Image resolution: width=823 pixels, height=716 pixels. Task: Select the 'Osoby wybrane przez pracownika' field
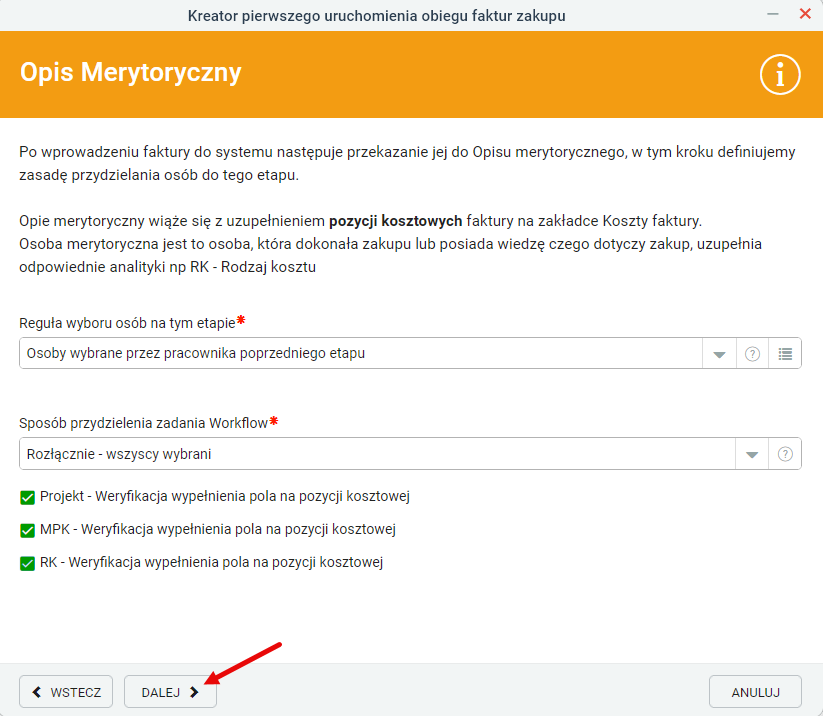coord(361,354)
